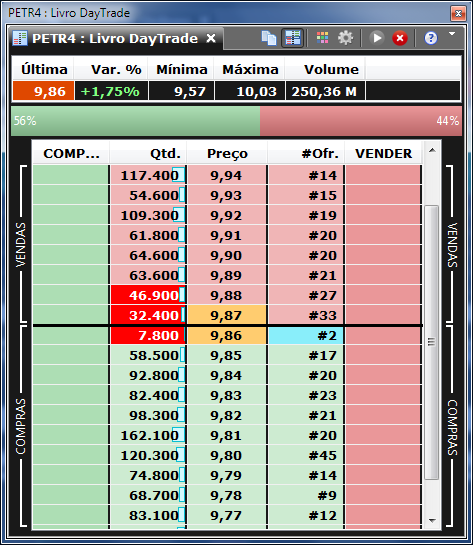Close the PETR4 Livro DayTrade tab
Viewport: 473px width, 545px height.
tap(211, 38)
